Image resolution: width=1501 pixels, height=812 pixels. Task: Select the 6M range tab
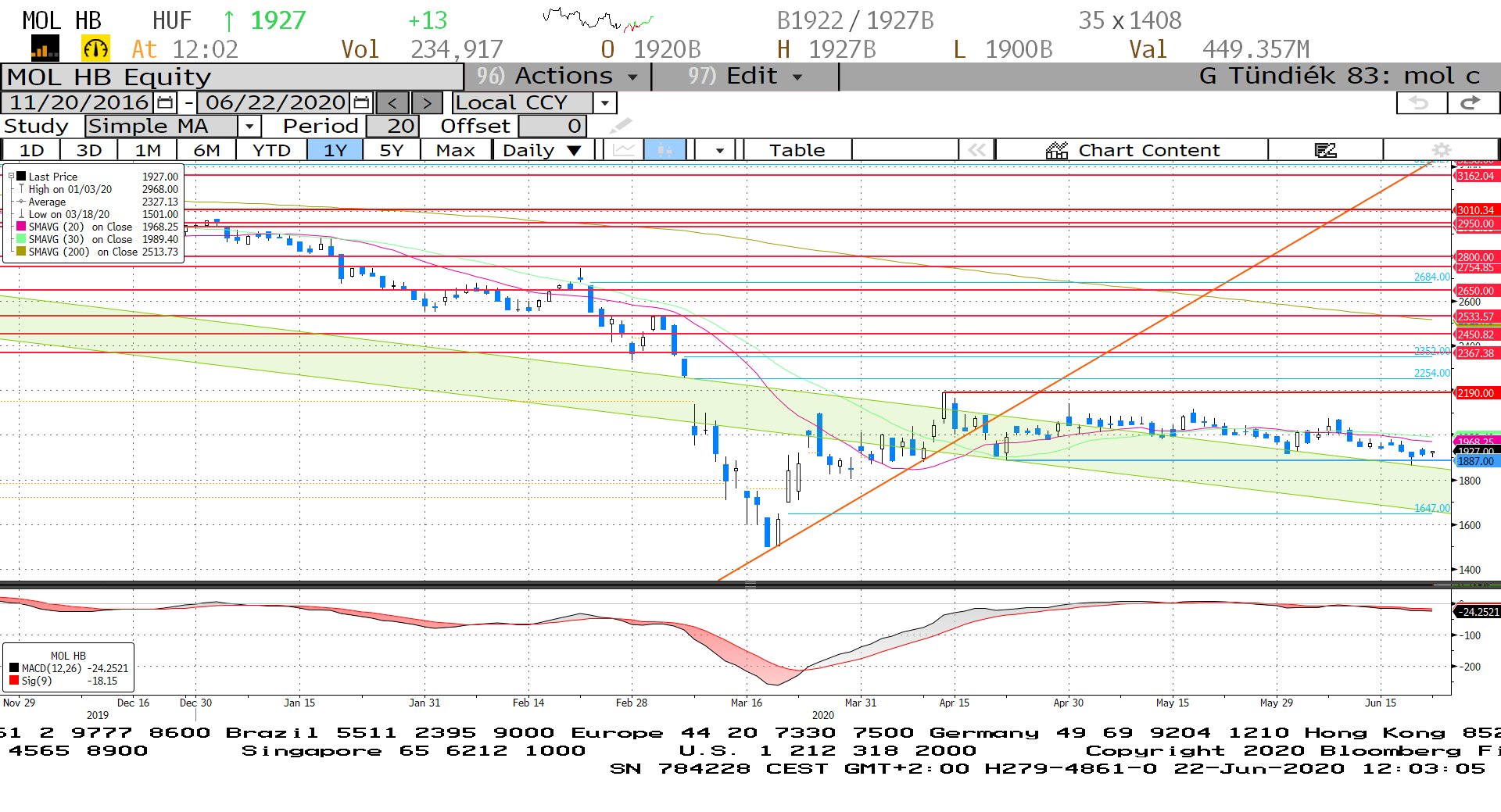pos(206,150)
